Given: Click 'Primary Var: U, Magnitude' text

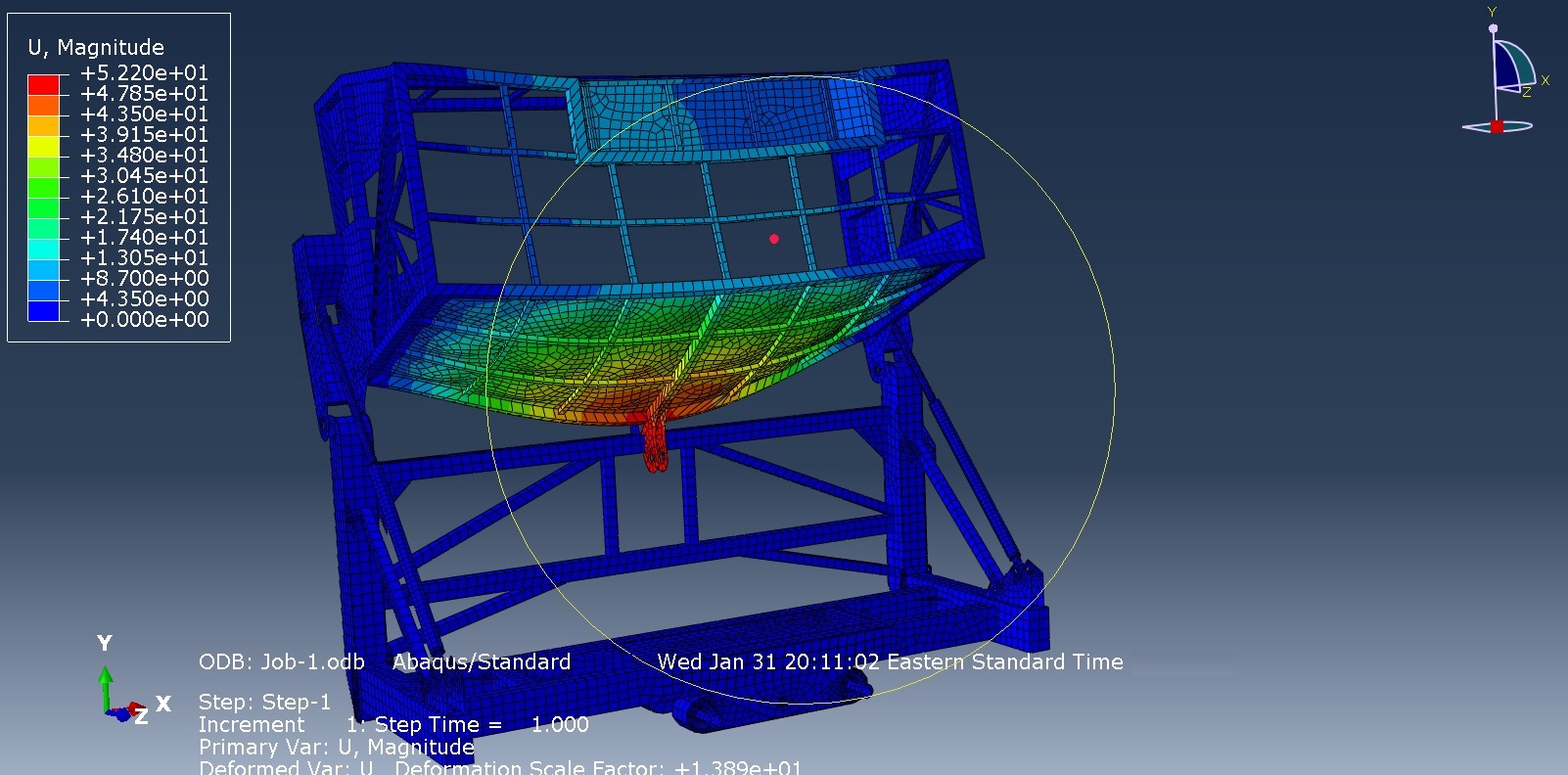Looking at the screenshot, I should coord(336,747).
